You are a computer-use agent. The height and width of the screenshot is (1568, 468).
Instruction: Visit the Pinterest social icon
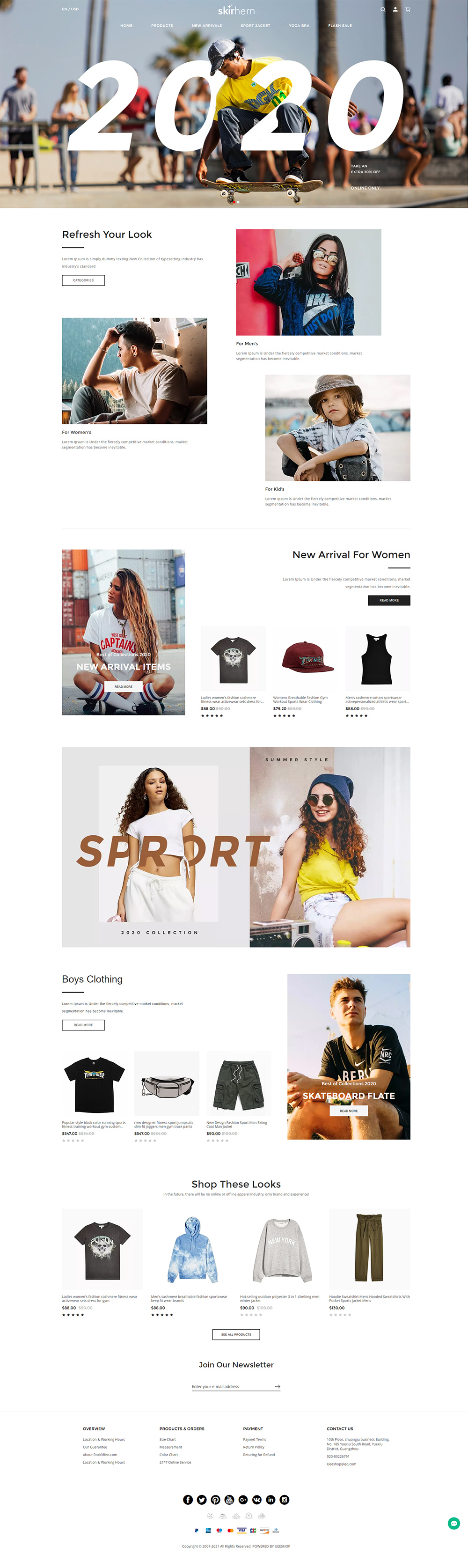[215, 1499]
